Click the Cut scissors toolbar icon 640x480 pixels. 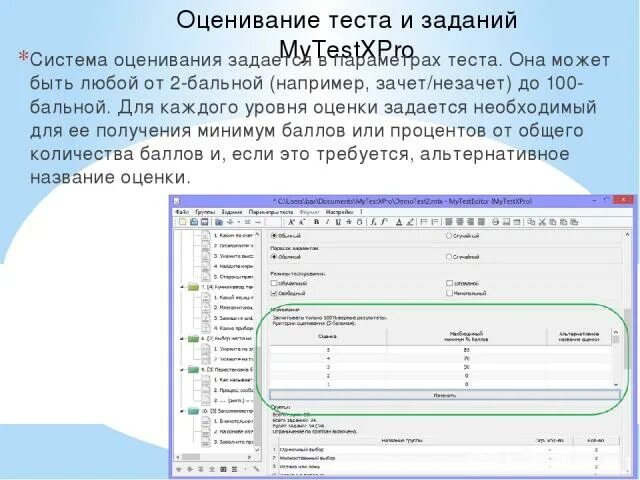click(x=542, y=222)
